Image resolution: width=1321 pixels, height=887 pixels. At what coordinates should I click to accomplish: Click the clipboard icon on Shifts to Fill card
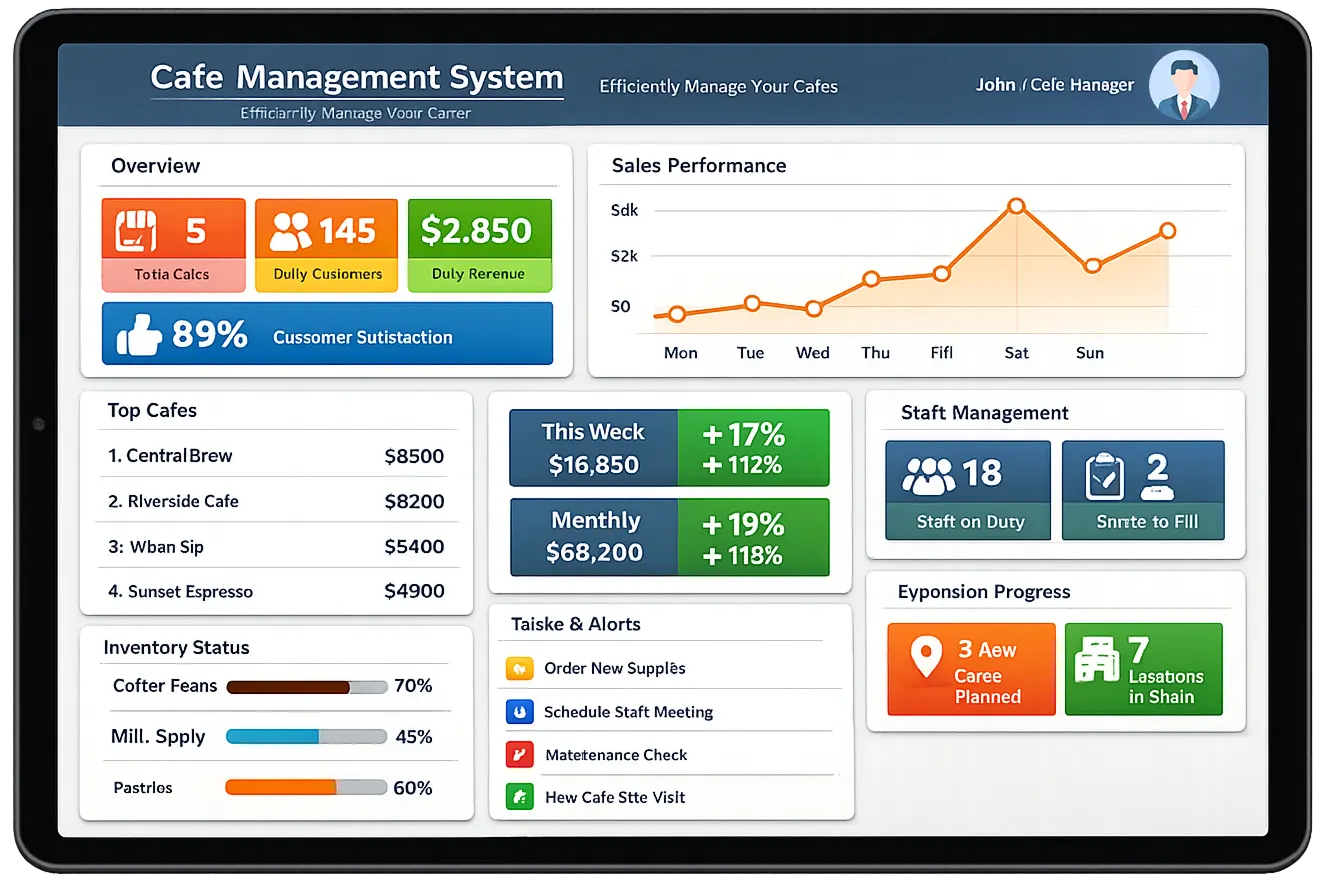[x=1106, y=476]
